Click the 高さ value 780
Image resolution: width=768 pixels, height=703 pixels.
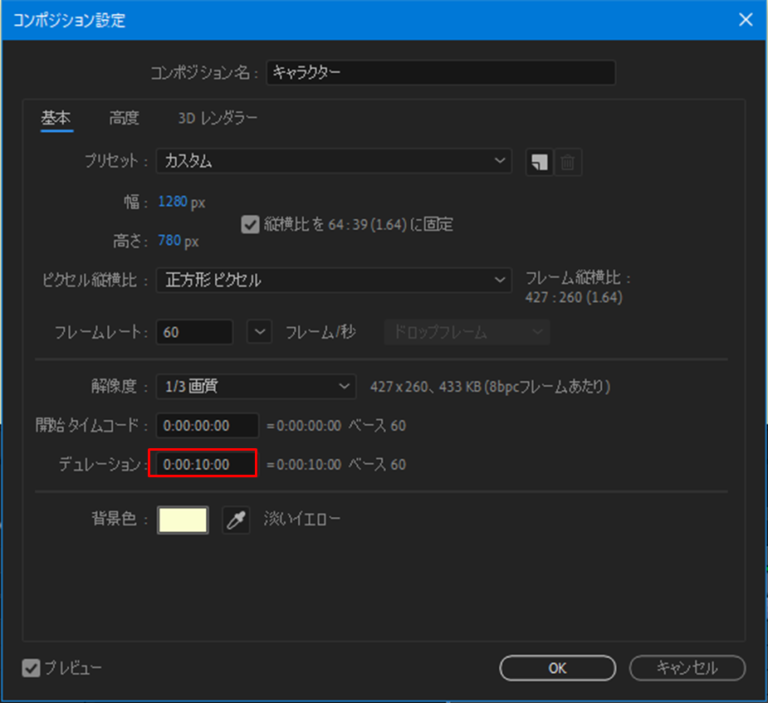click(x=170, y=241)
